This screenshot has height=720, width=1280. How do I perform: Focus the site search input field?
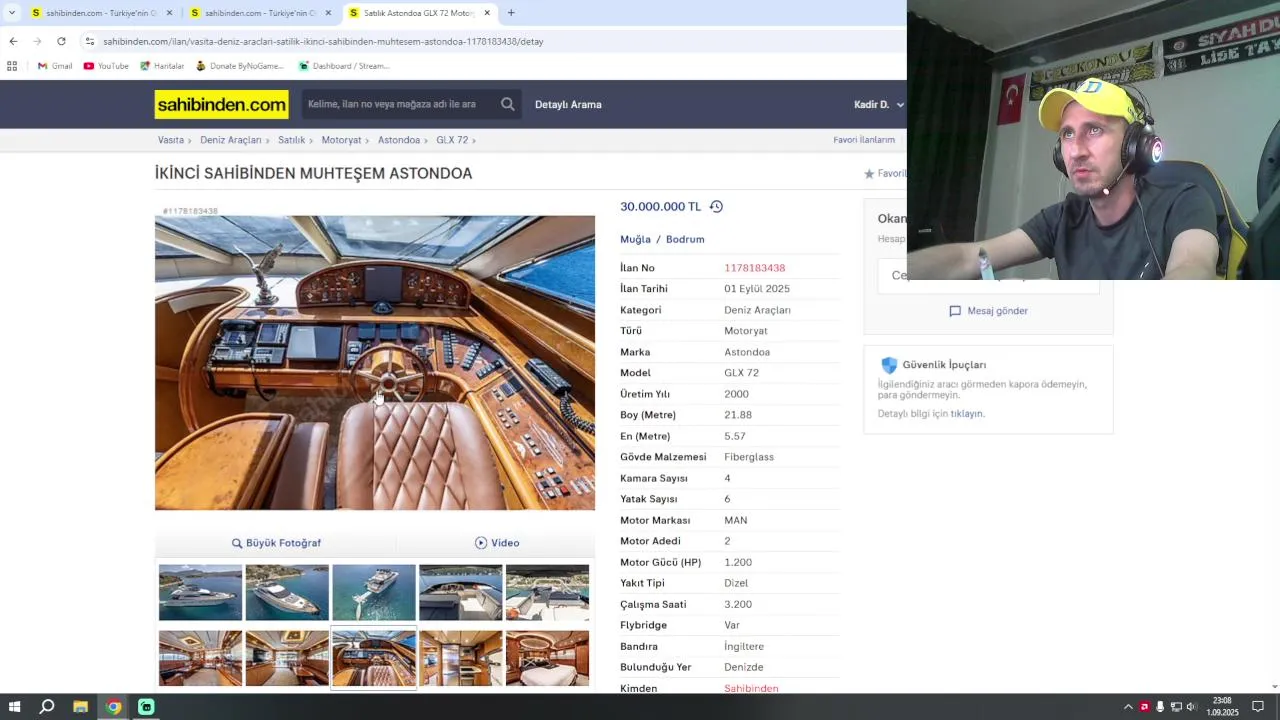399,104
